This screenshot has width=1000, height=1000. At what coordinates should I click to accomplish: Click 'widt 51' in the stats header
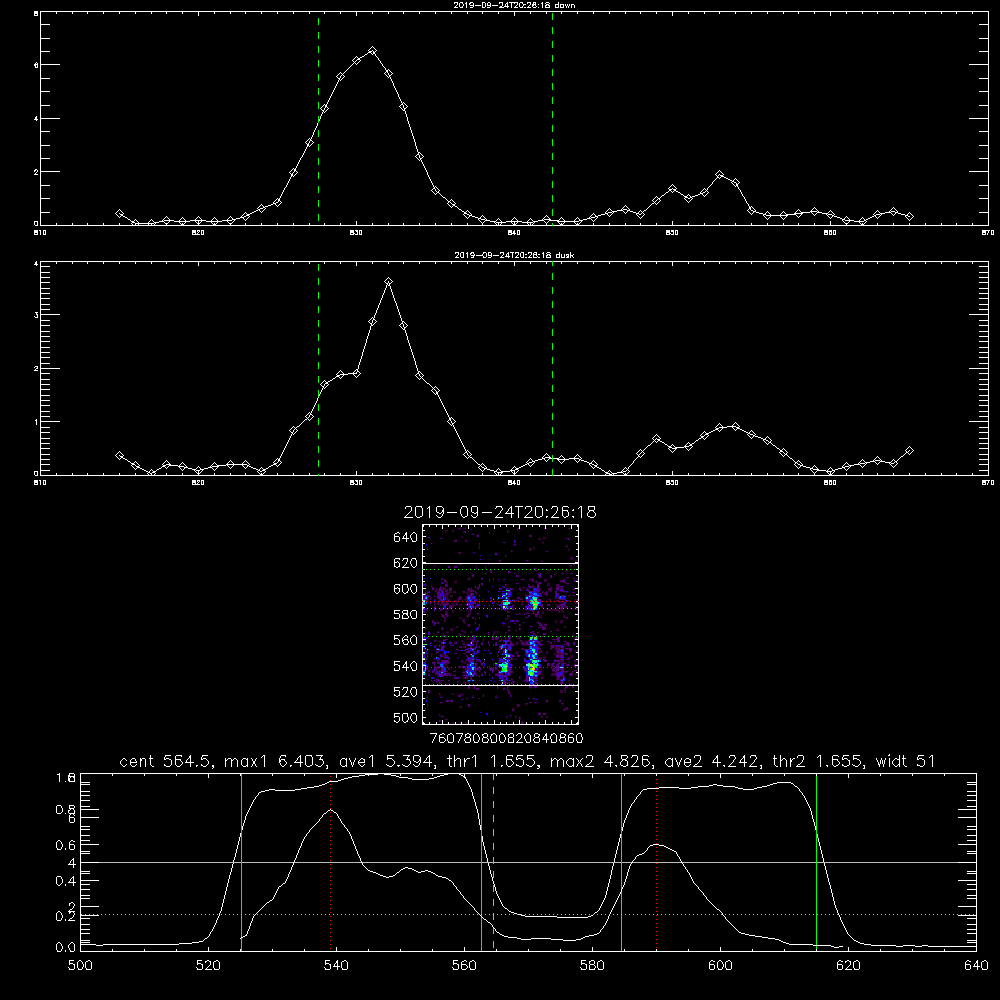(x=906, y=761)
